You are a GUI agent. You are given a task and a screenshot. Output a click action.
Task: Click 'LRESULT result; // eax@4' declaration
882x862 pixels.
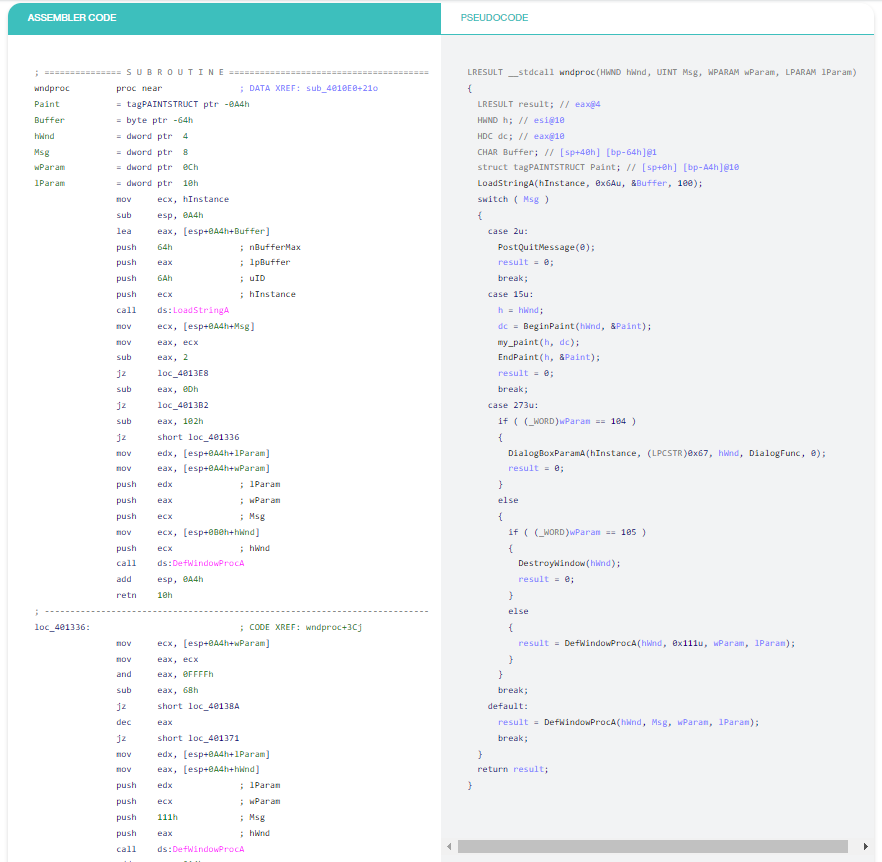[539, 104]
